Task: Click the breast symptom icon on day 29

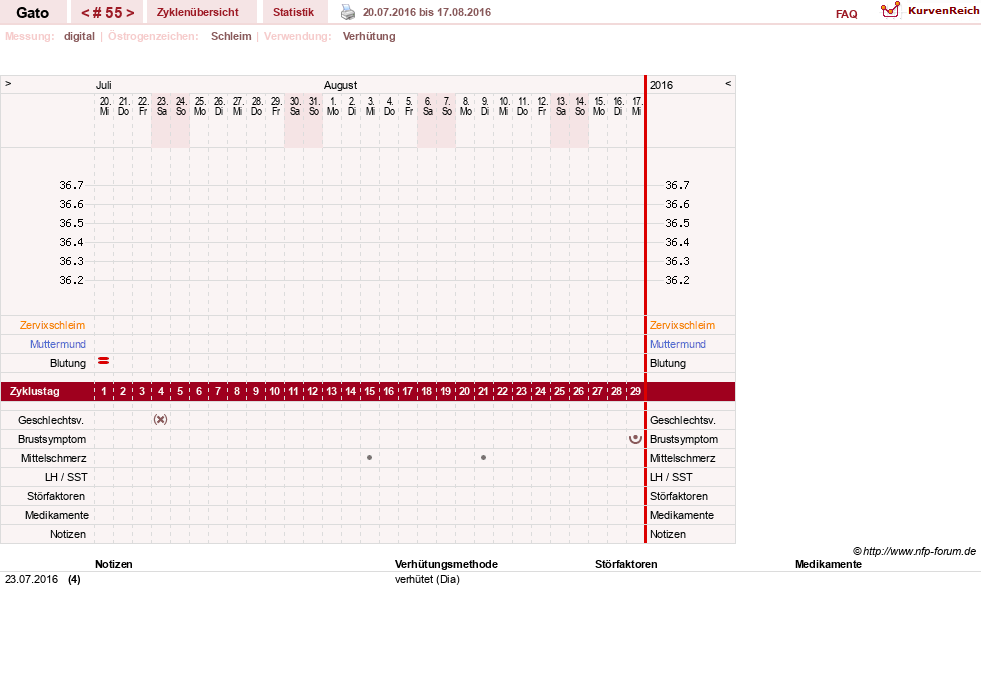Action: [x=635, y=439]
